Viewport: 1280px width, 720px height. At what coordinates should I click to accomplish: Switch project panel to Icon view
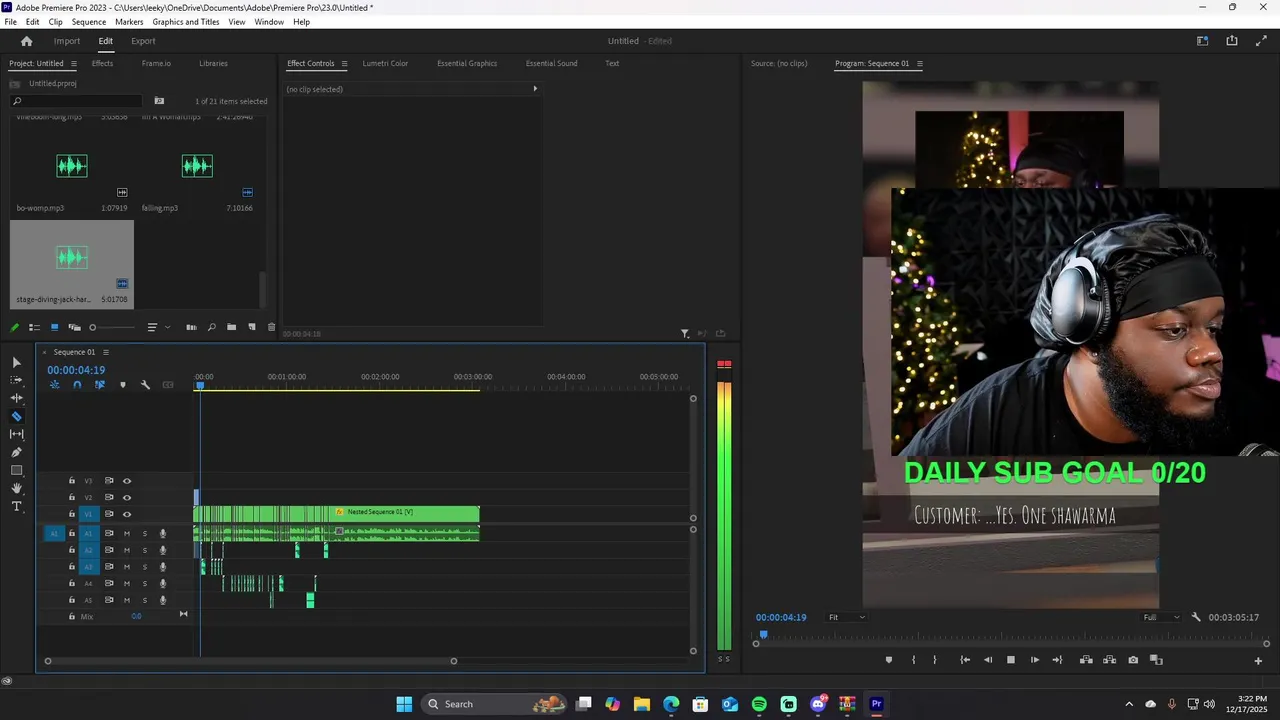(x=54, y=327)
